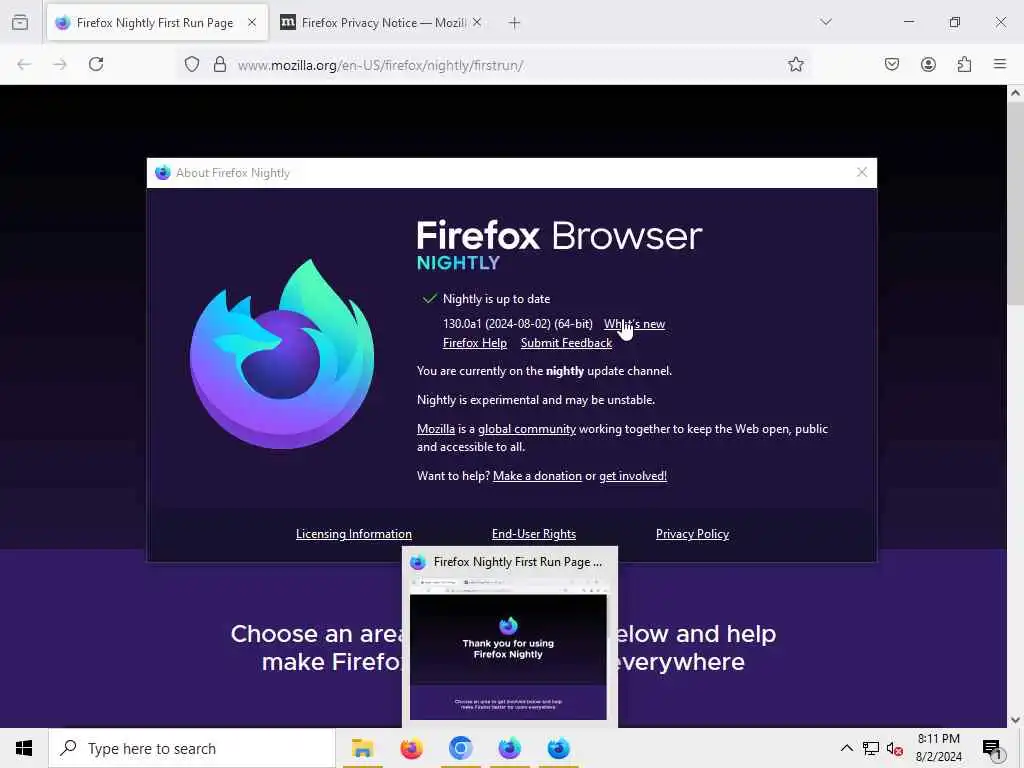Open the clock showing 8:11 PM

(x=938, y=748)
